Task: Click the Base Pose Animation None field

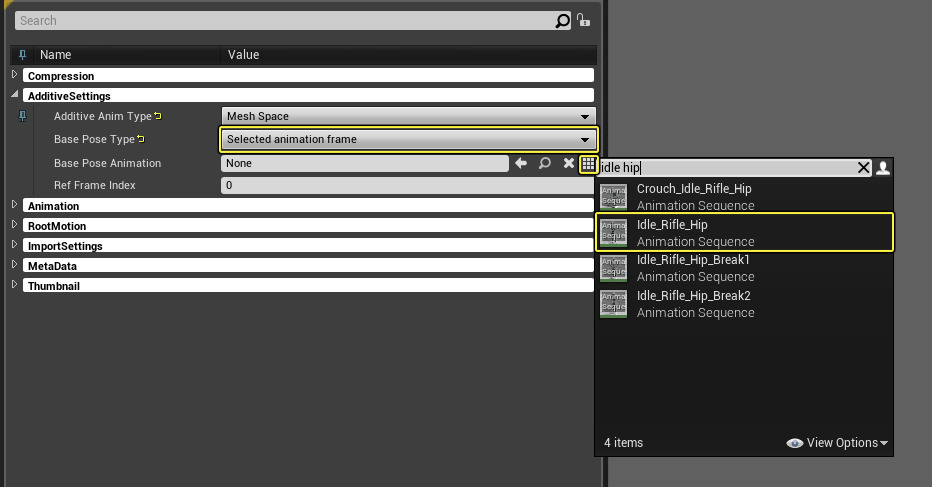Action: (x=365, y=164)
